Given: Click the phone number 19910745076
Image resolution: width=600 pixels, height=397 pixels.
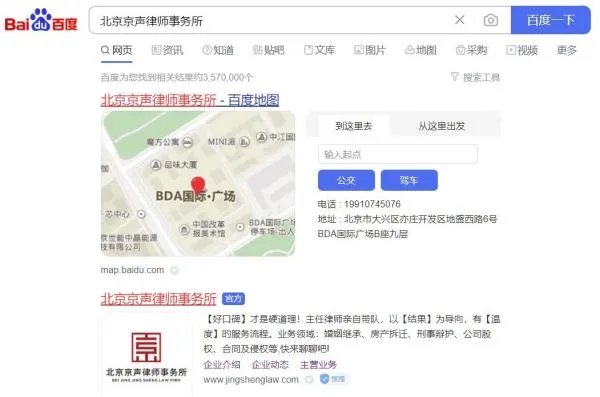Looking at the screenshot, I should pyautogui.click(x=372, y=204).
